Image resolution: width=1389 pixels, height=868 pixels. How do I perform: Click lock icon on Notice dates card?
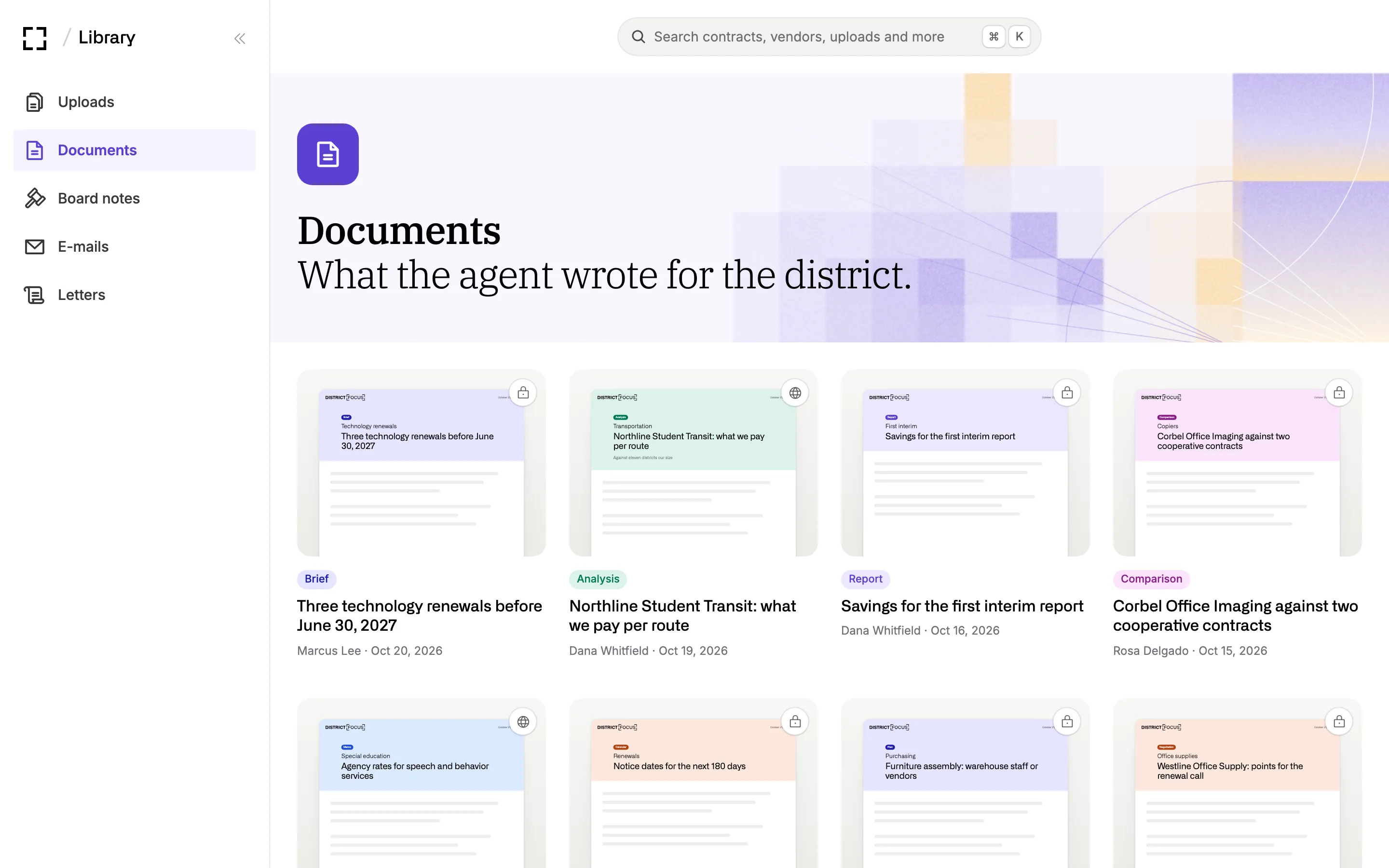795,721
